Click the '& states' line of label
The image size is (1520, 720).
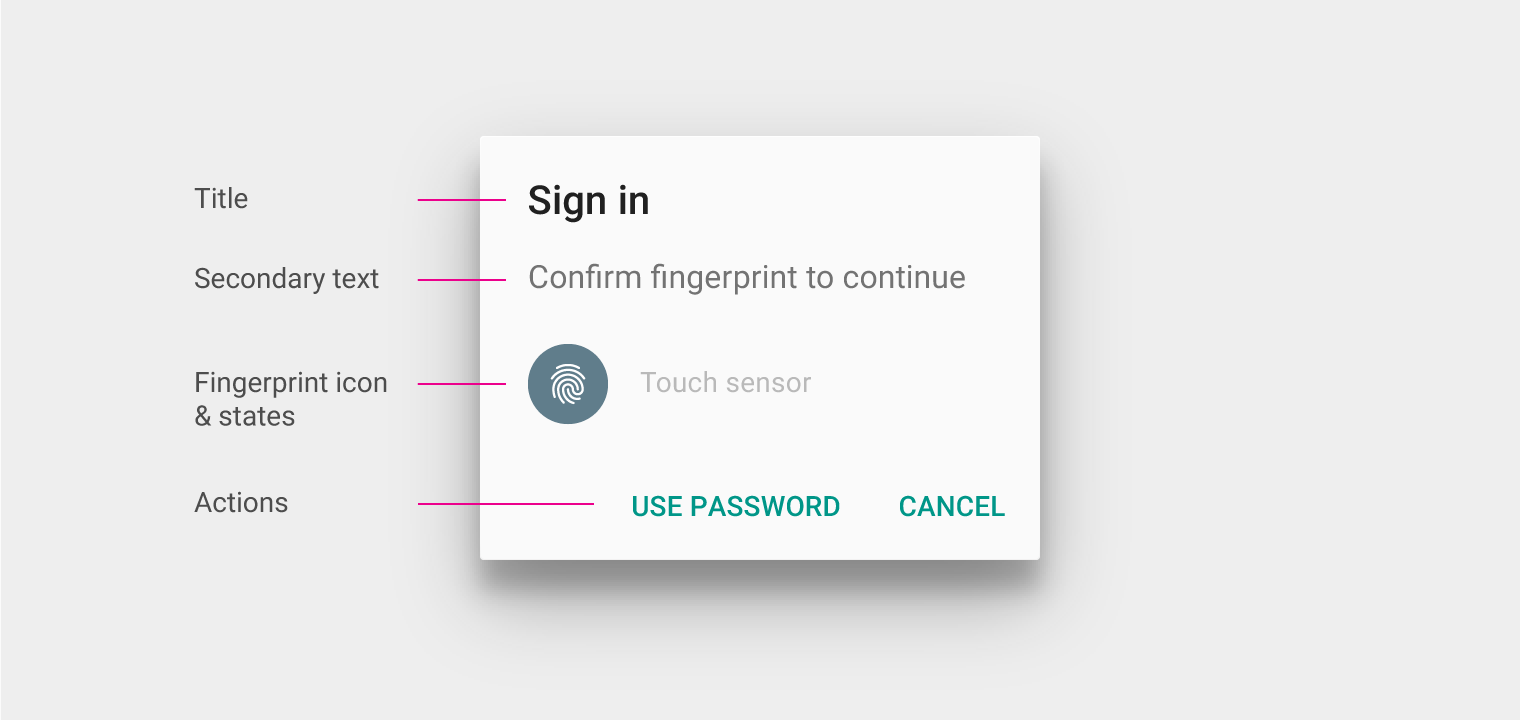[x=245, y=416]
